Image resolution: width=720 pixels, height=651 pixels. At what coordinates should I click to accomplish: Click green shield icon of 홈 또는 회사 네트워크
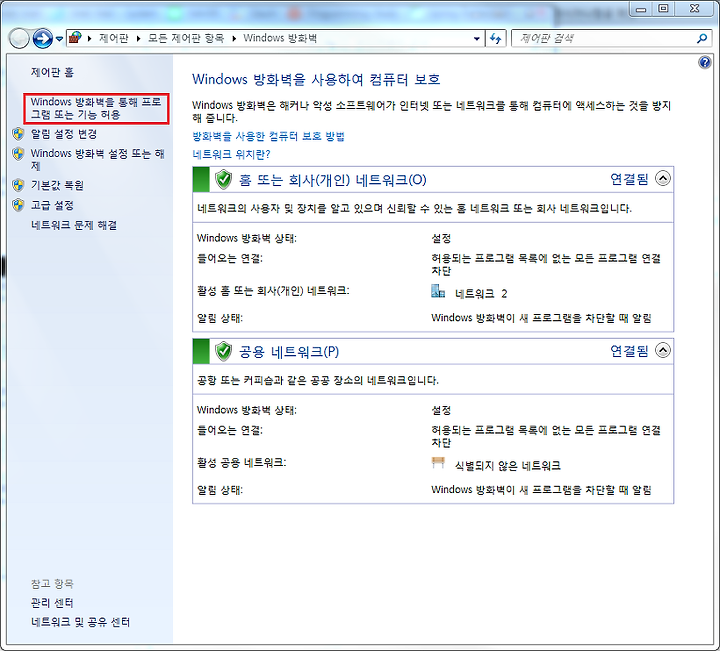click(x=224, y=180)
